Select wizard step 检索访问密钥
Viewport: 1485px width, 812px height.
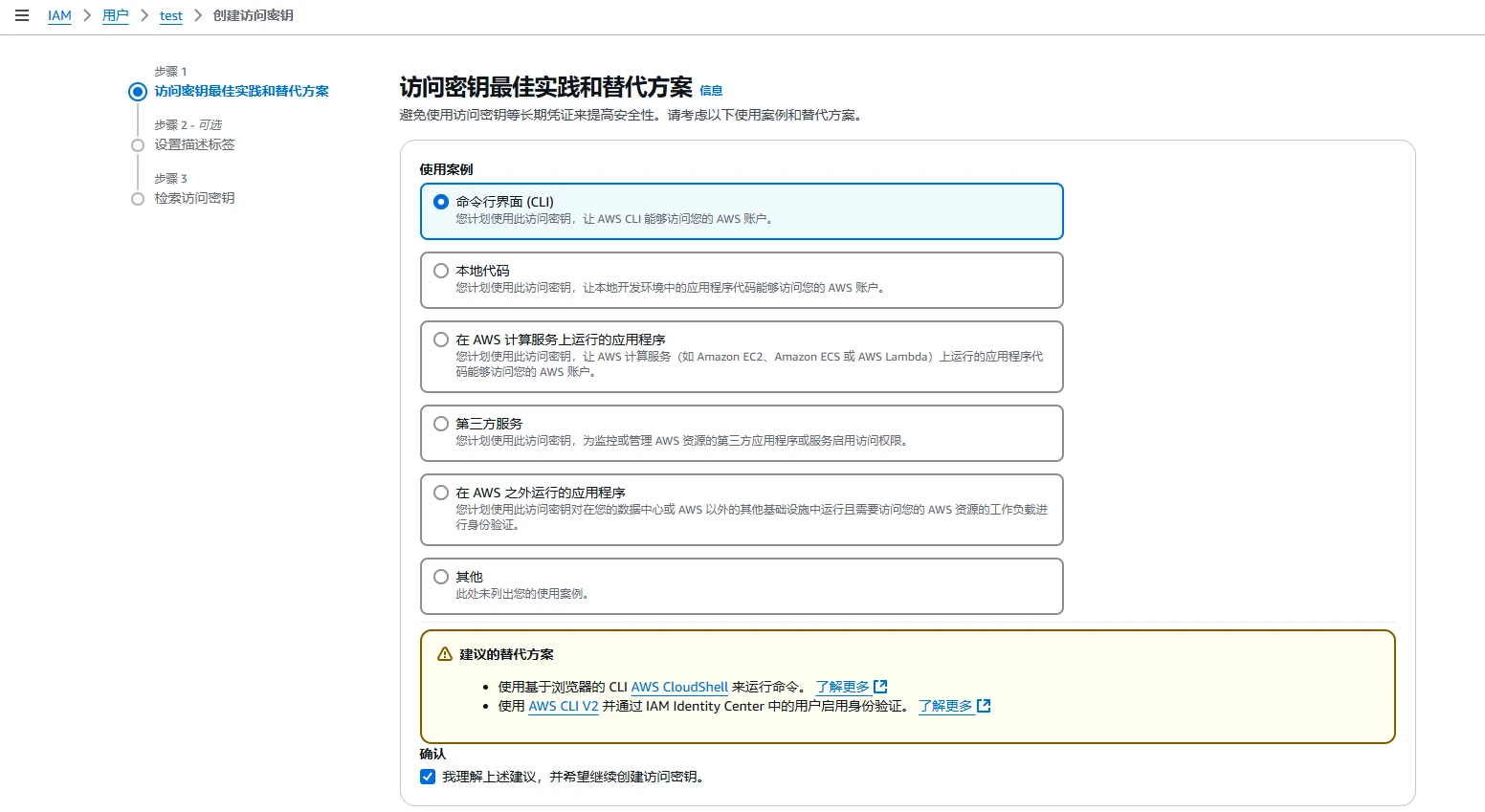pos(195,198)
